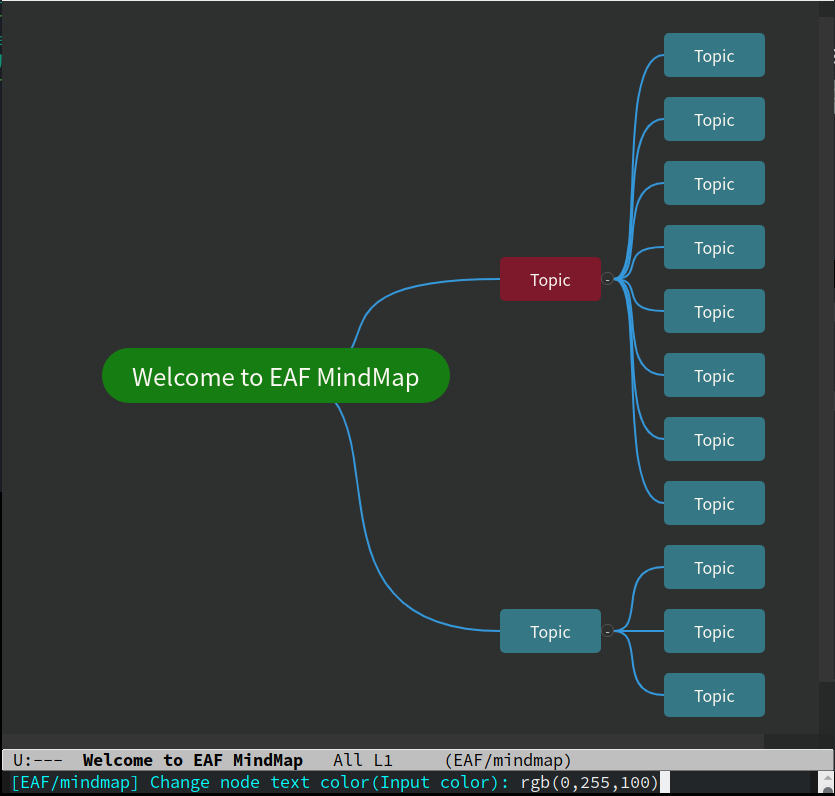Select the teal parent Topic node with three children

click(x=550, y=631)
